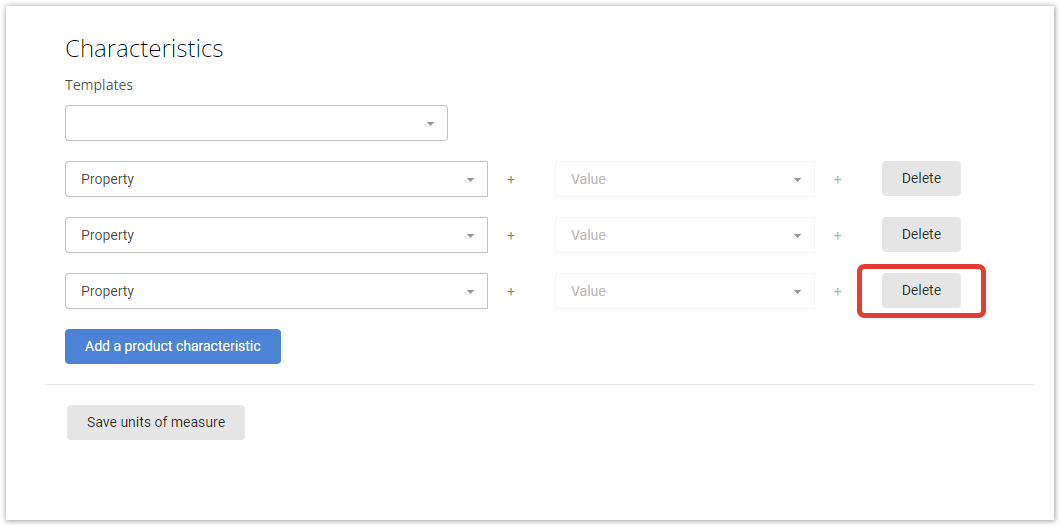Image resolution: width=1060 pixels, height=526 pixels.
Task: Delete the second characteristic row
Action: pos(921,235)
